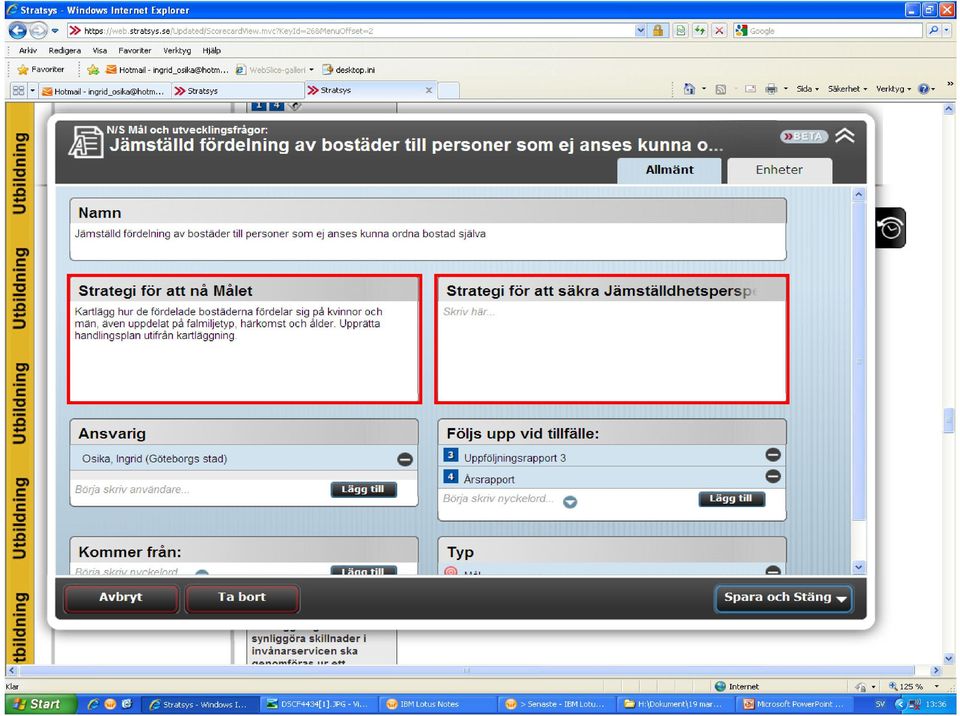Open the Visa menu

(100, 50)
